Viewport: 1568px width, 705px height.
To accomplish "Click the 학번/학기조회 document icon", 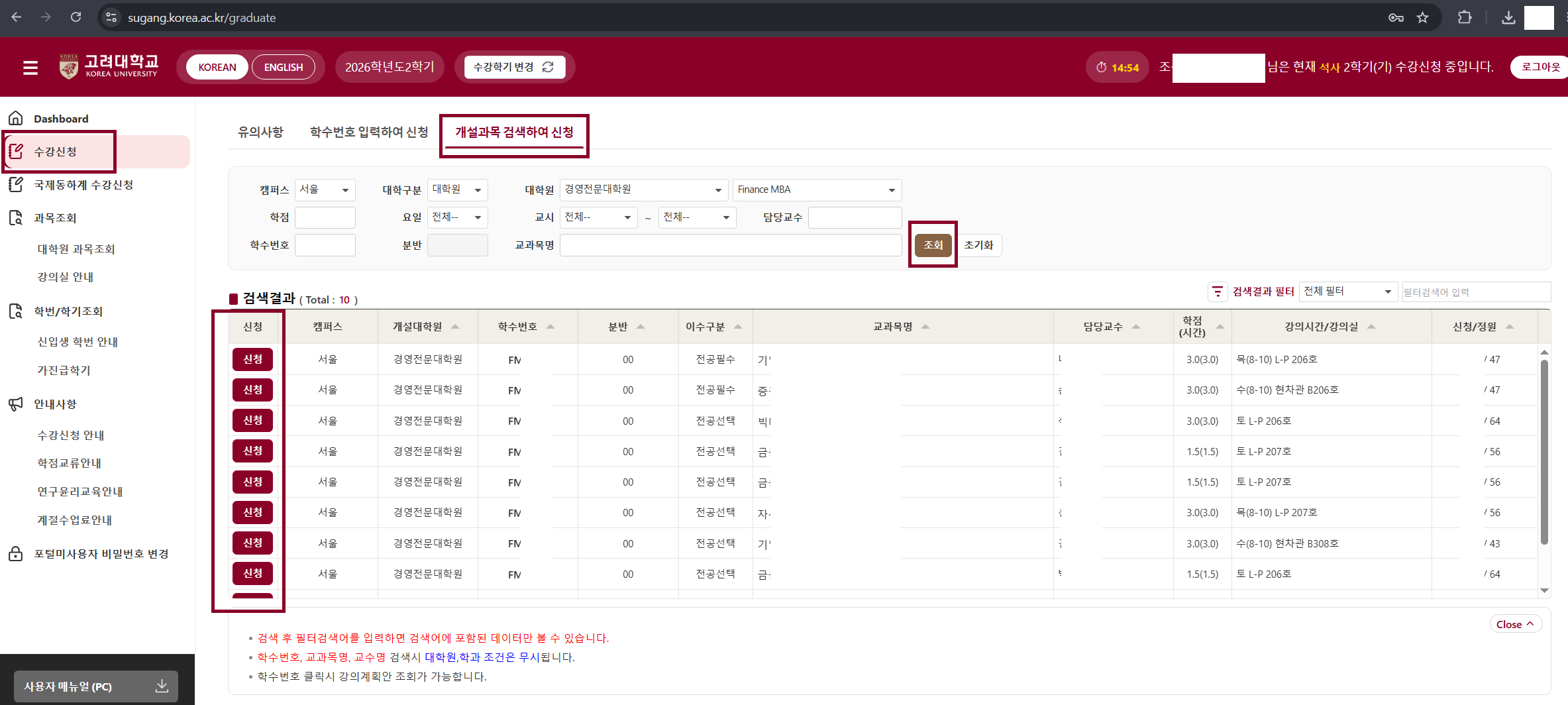I will click(16, 311).
